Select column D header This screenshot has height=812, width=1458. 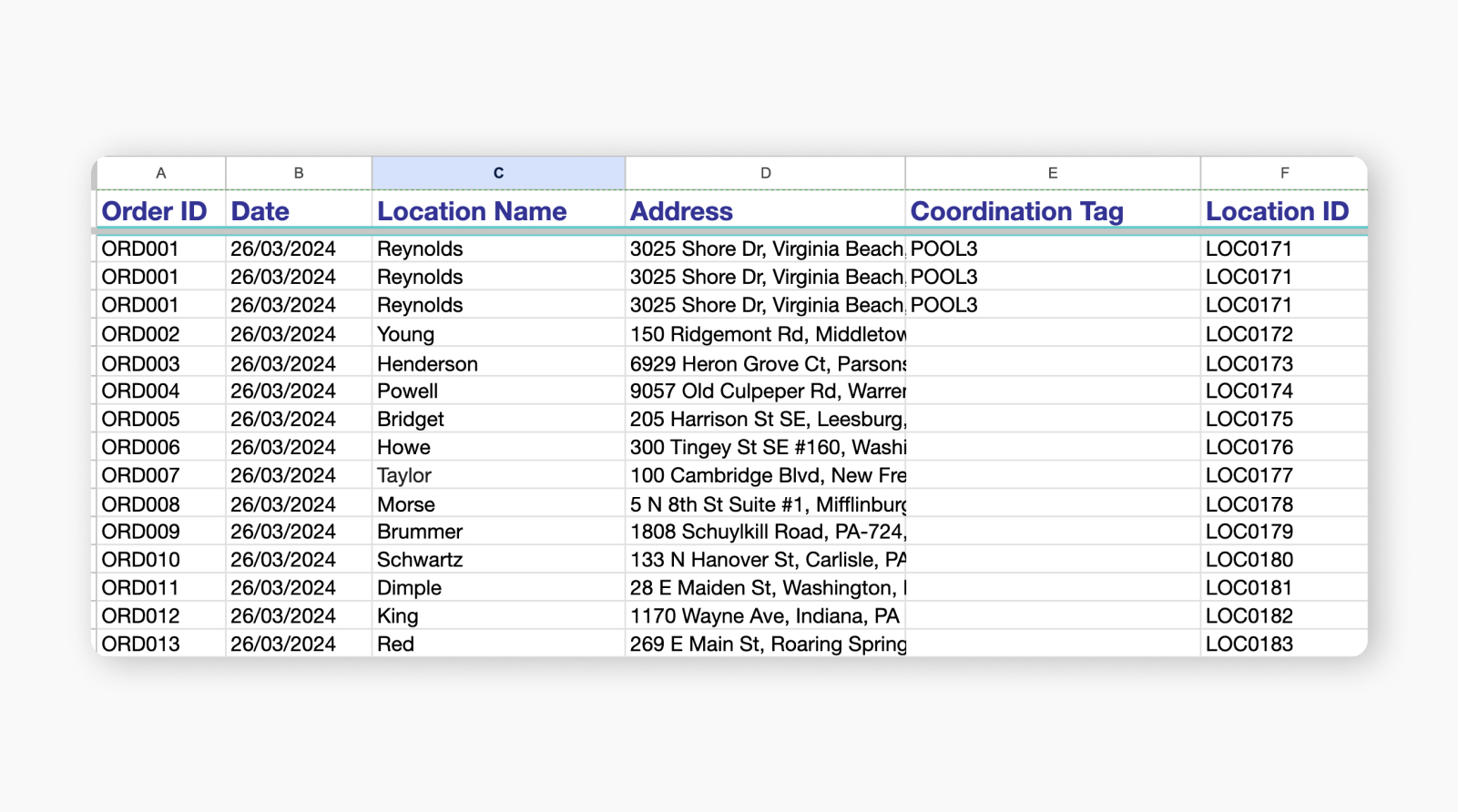pos(765,173)
